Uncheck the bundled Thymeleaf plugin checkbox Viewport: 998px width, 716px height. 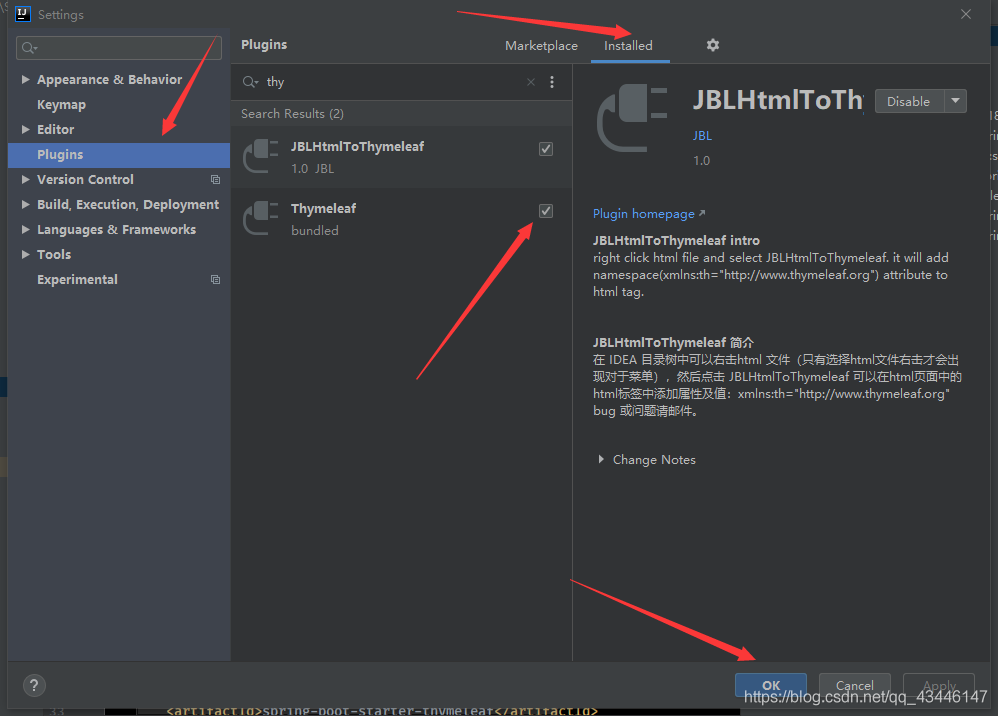pos(545,211)
